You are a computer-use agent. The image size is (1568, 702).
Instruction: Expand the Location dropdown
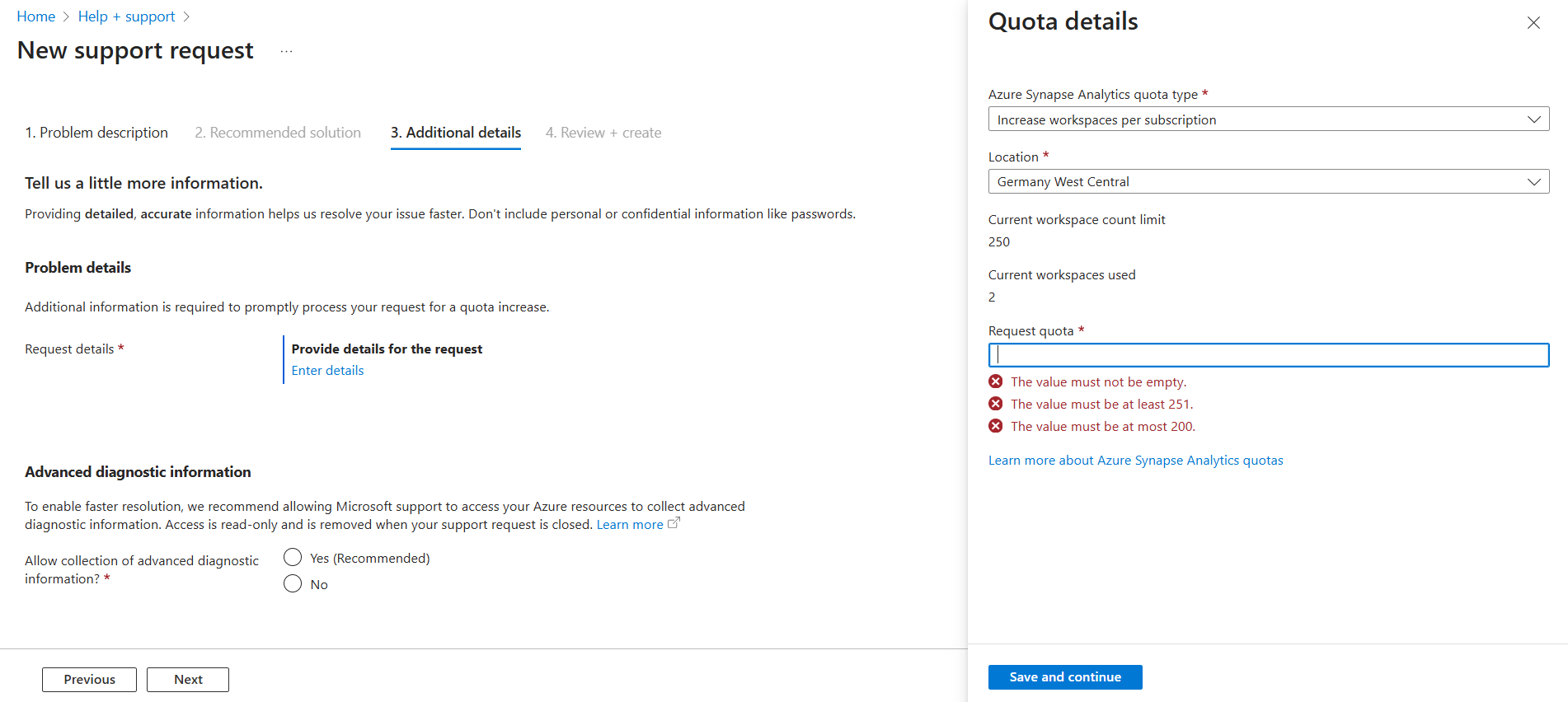pos(1269,181)
